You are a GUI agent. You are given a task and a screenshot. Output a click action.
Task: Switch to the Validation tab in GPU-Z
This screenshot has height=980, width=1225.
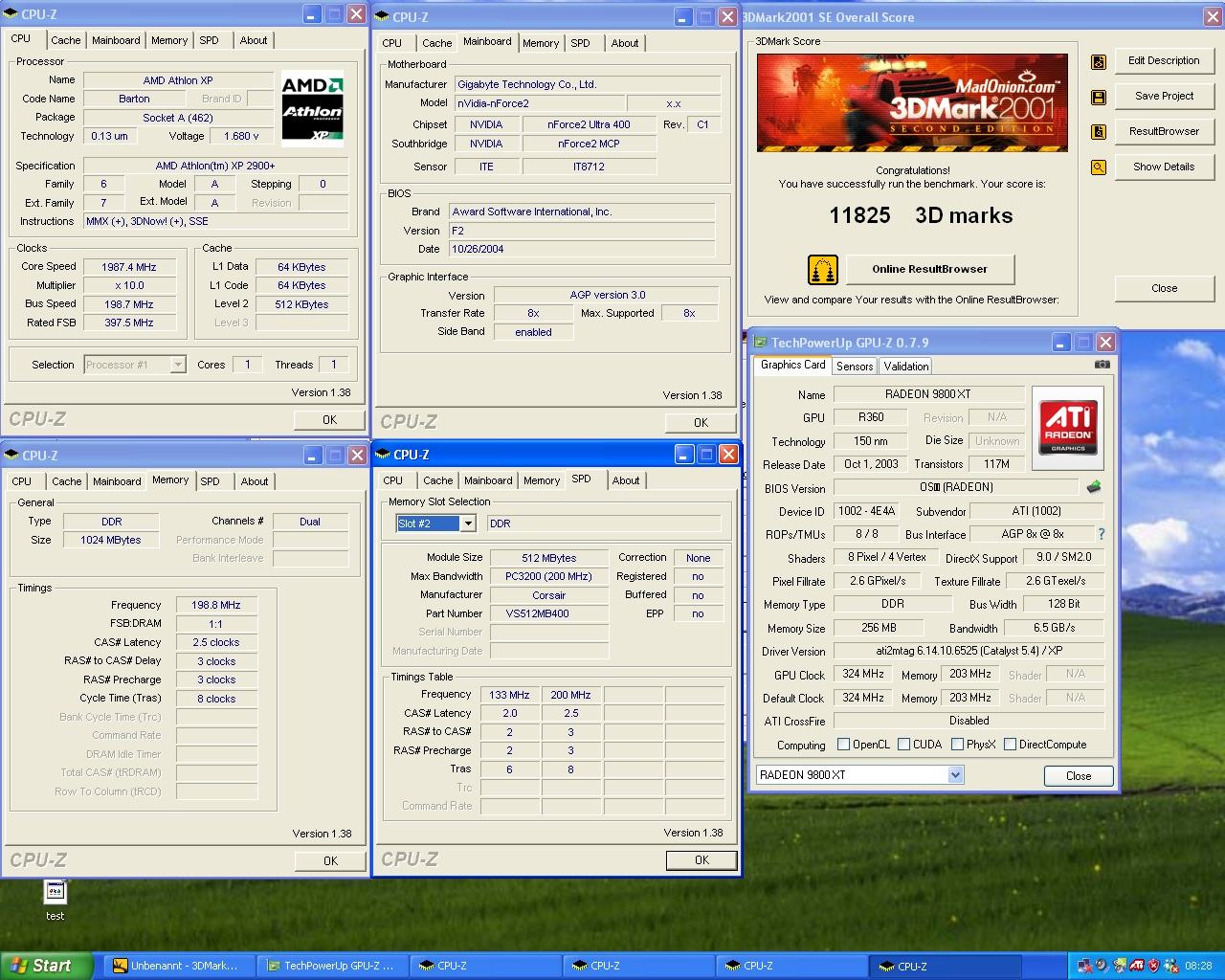(905, 367)
